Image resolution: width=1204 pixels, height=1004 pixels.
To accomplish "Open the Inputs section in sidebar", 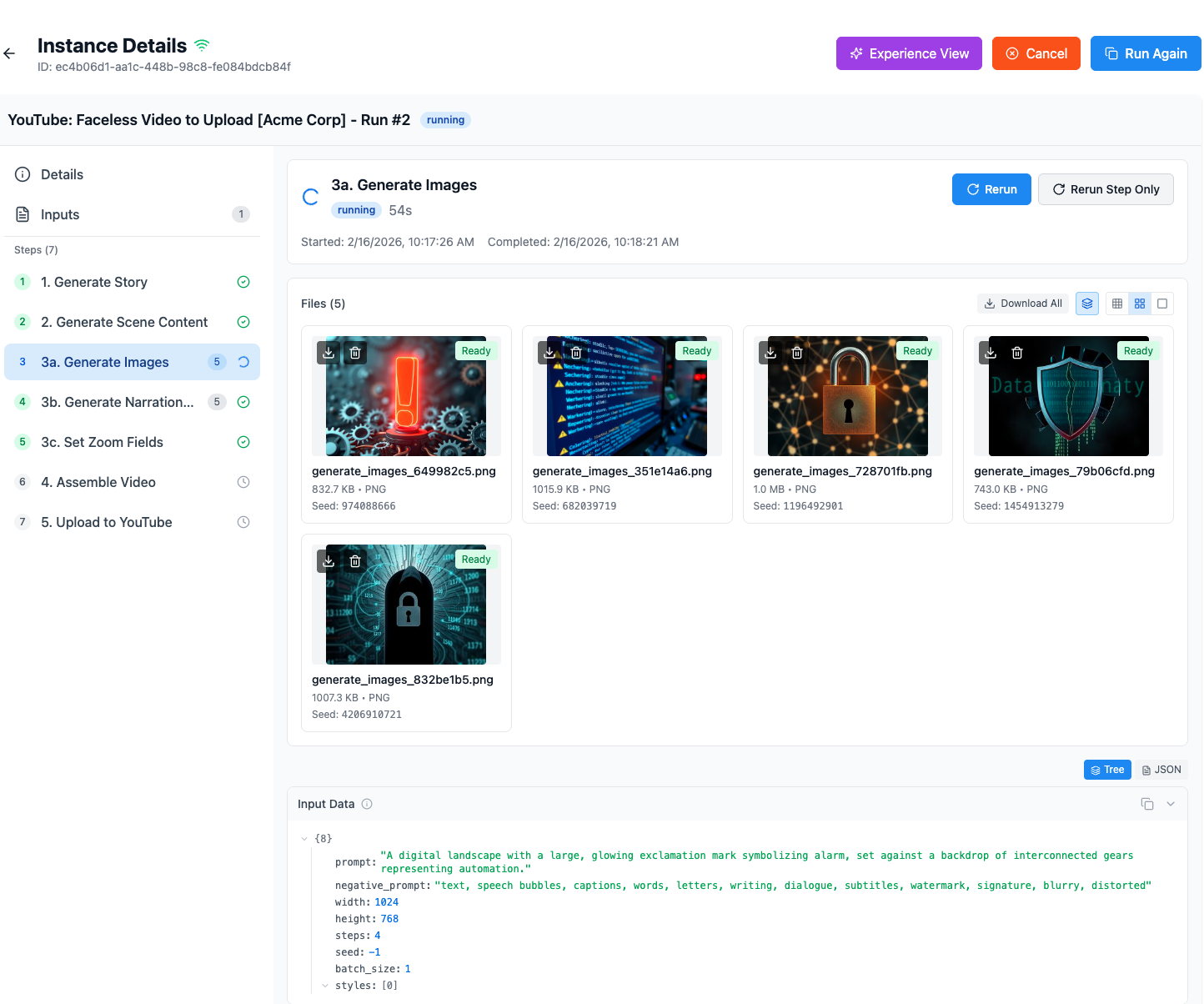I will (x=60, y=214).
